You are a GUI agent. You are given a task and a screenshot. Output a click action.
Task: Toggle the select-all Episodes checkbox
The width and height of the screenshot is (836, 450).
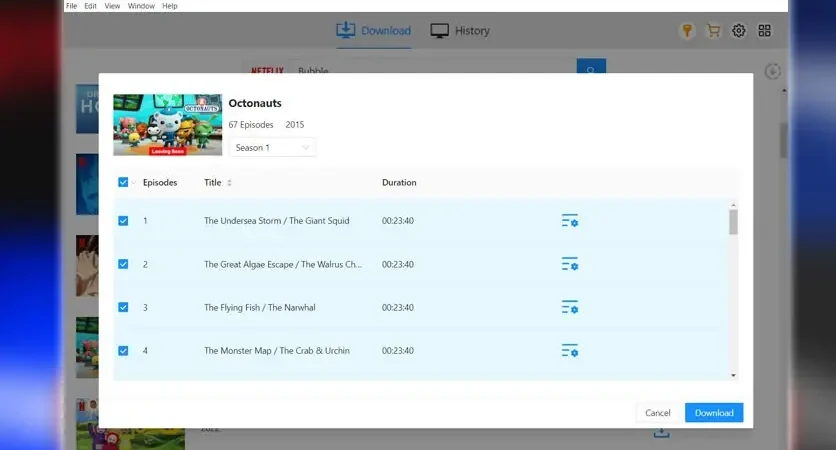[123, 182]
